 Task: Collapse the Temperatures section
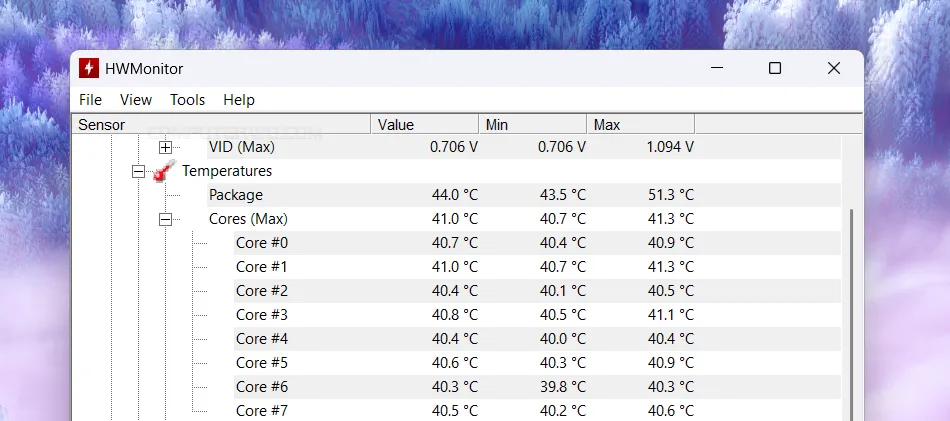139,171
